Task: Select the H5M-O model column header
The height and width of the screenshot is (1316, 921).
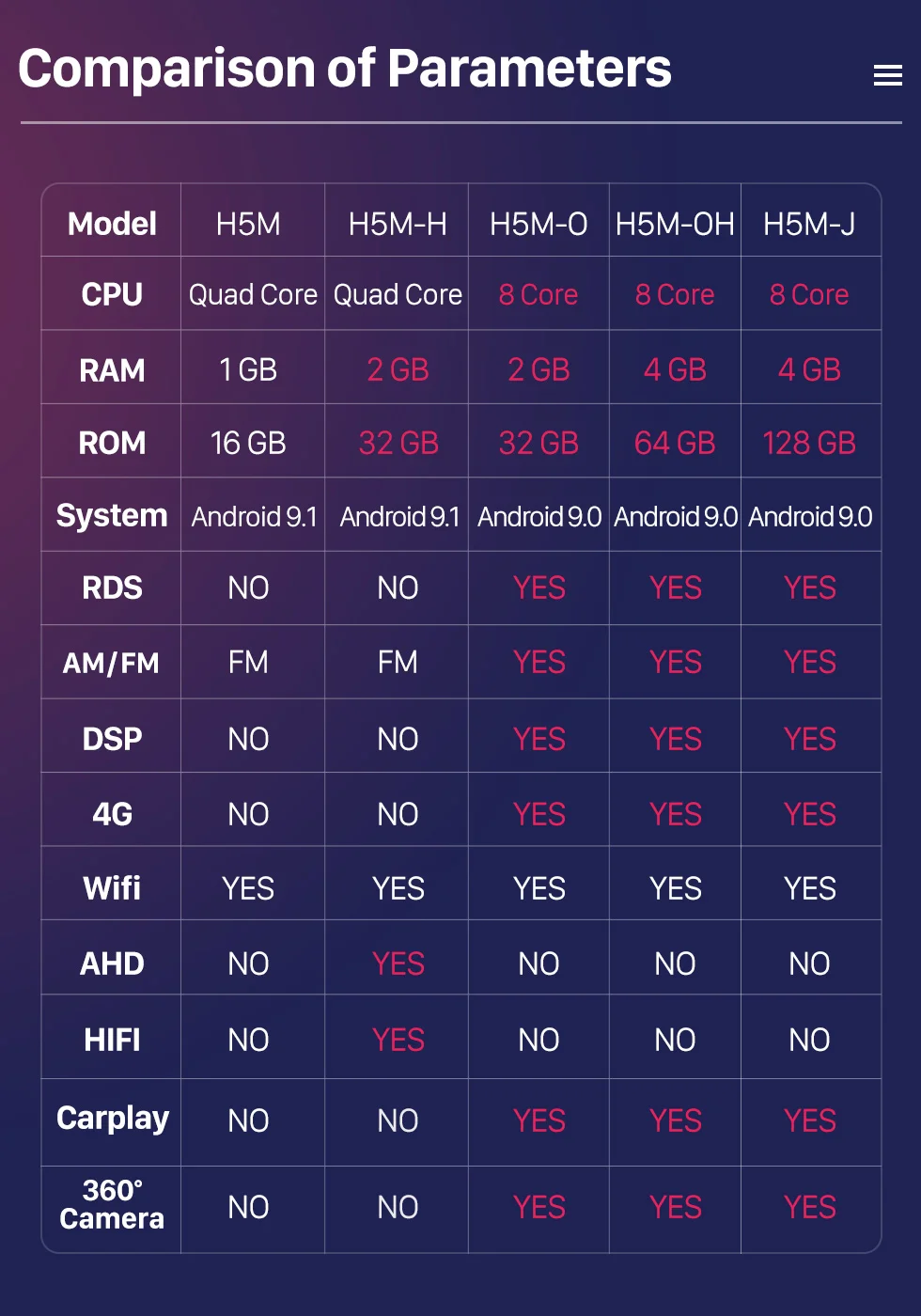Action: coord(539,225)
